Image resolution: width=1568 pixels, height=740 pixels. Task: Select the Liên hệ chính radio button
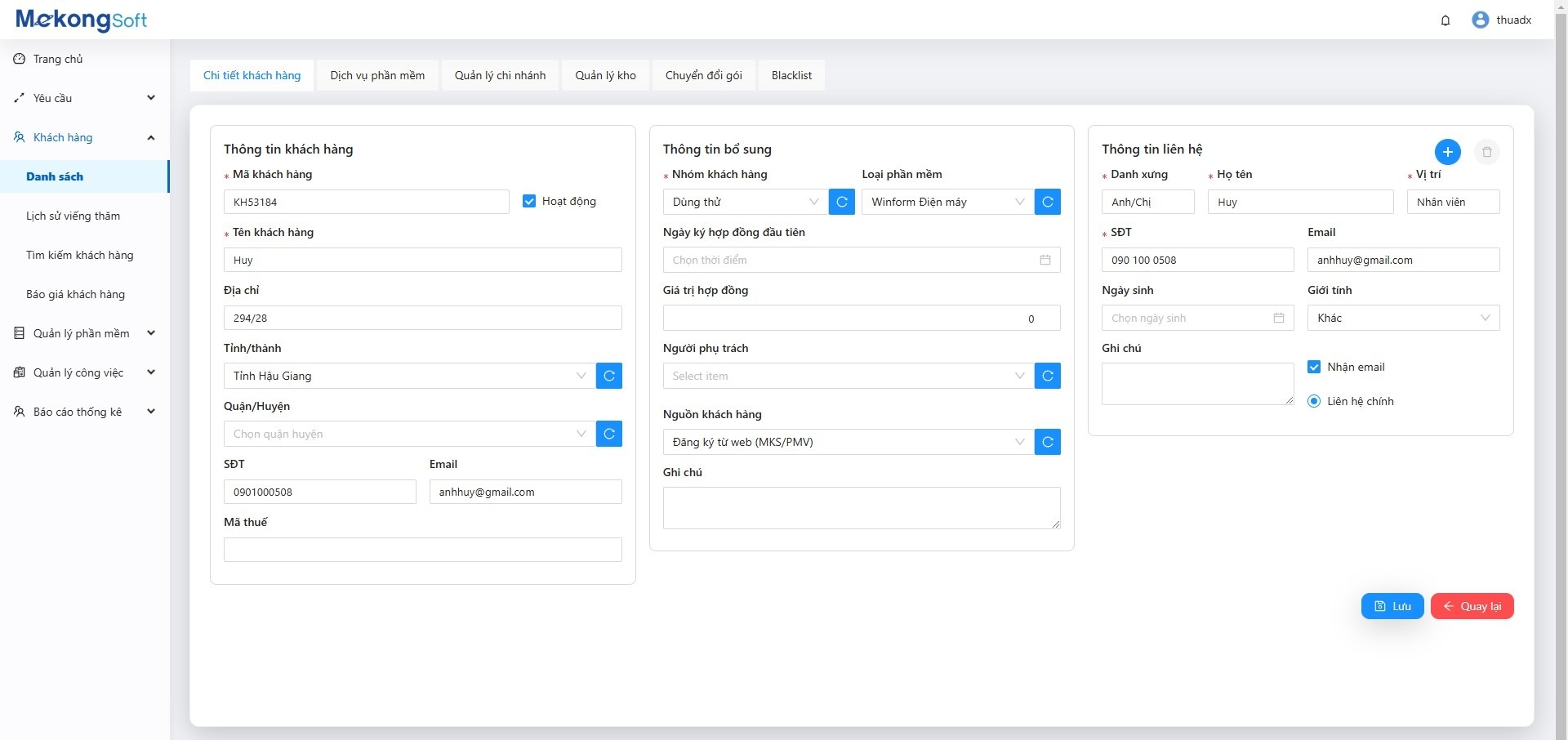[1314, 401]
